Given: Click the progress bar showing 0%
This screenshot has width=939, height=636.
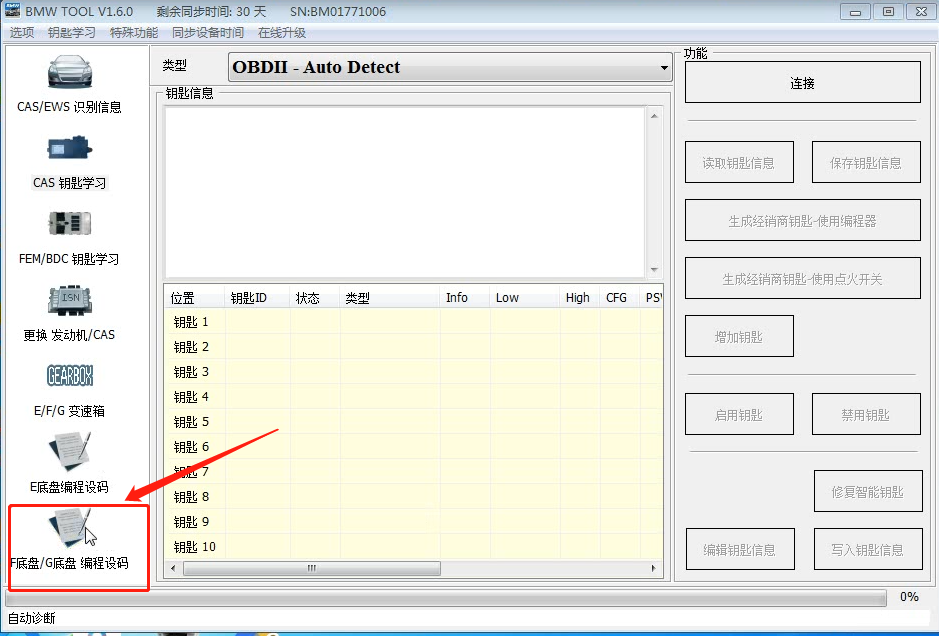Looking at the screenshot, I should [446, 598].
